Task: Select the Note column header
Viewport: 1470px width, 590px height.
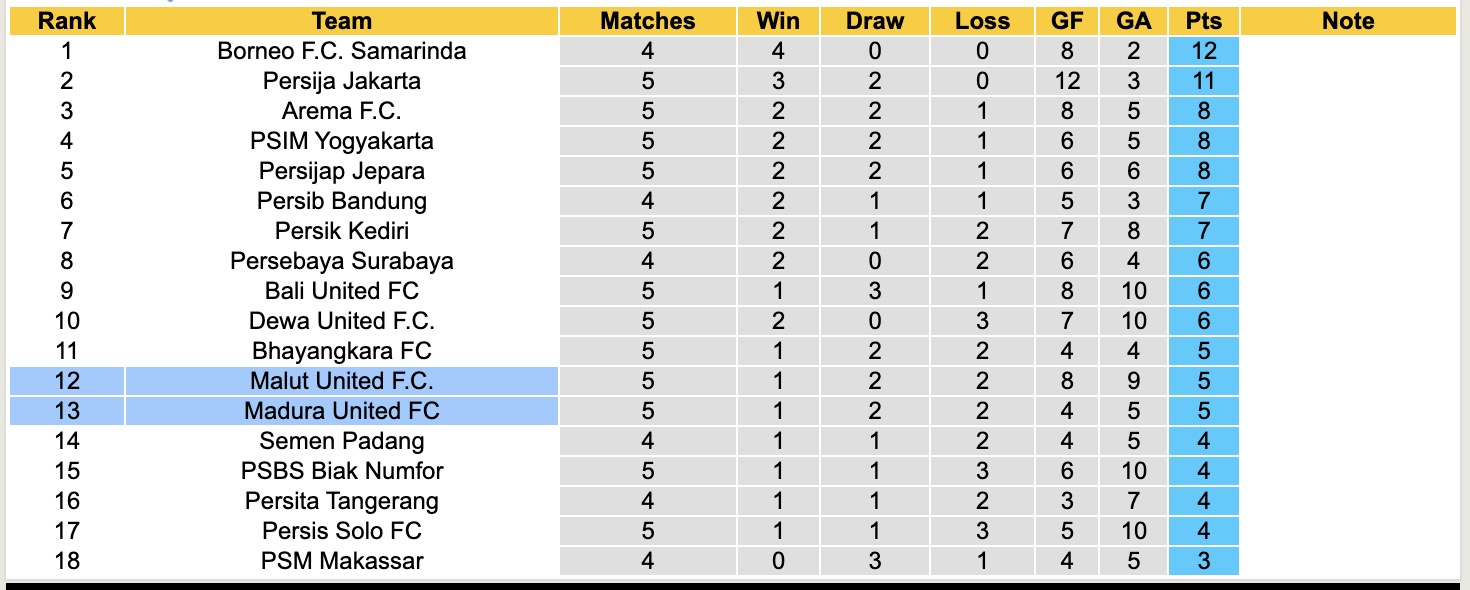Action: click(1348, 21)
